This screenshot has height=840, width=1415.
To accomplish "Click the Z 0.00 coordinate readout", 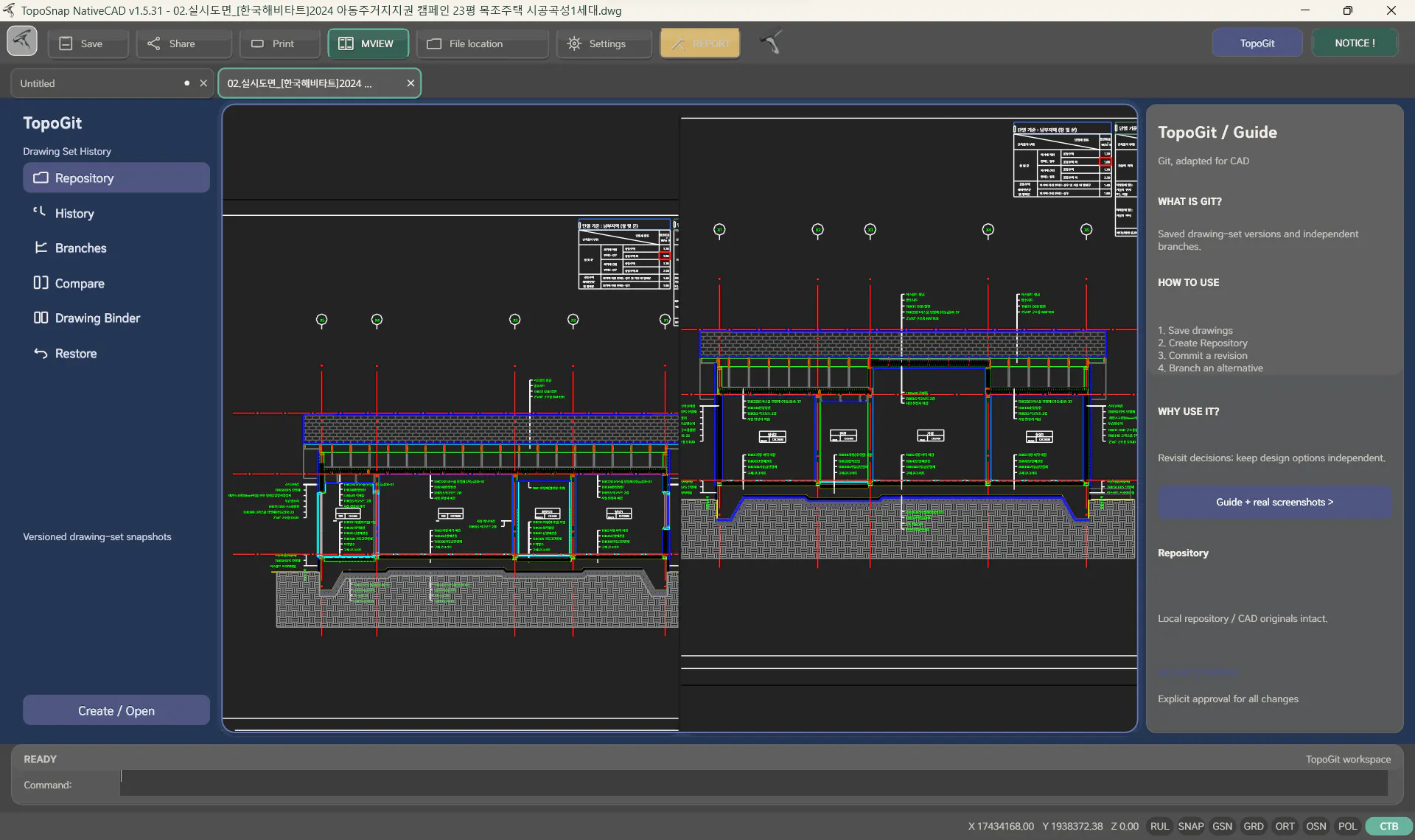I will [x=1125, y=826].
